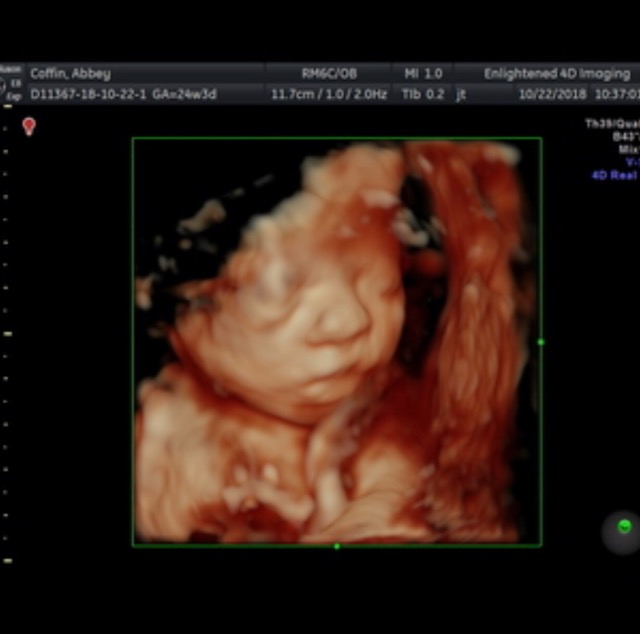Viewport: 640px width, 634px height.
Task: Click the 3D fetal face render
Action: tap(337, 342)
